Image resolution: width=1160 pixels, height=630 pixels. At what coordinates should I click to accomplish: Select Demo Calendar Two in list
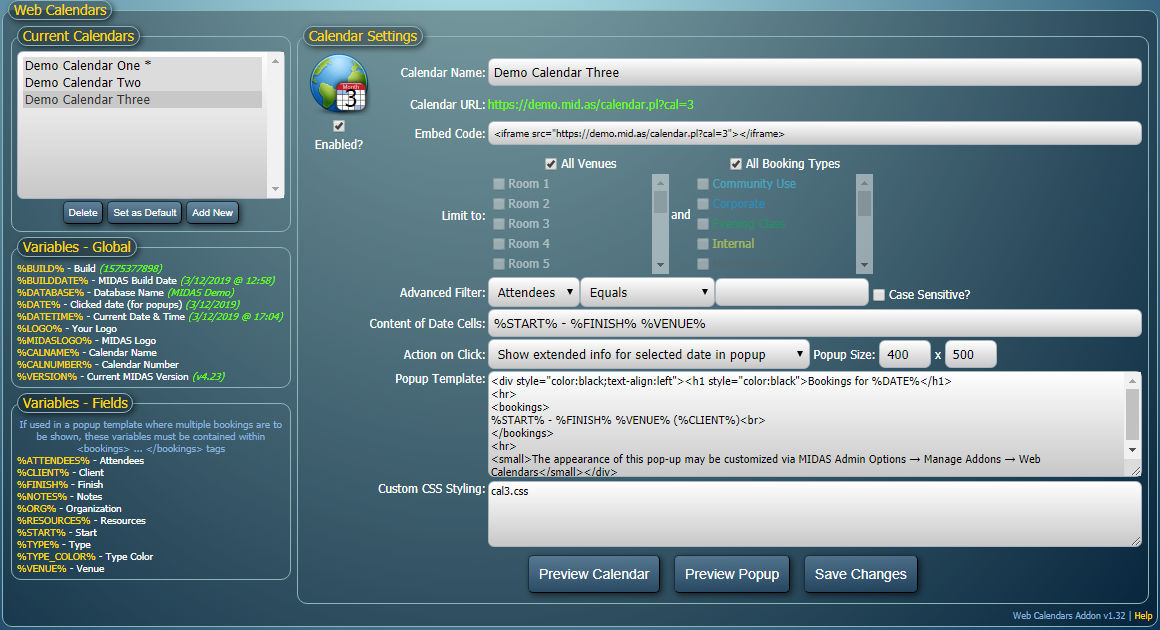142,83
